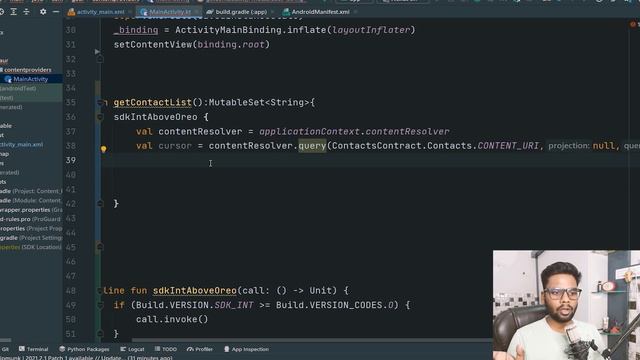This screenshot has height=360, width=640.
Task: Click the Patch 1 available update notification
Action: (x=86, y=358)
